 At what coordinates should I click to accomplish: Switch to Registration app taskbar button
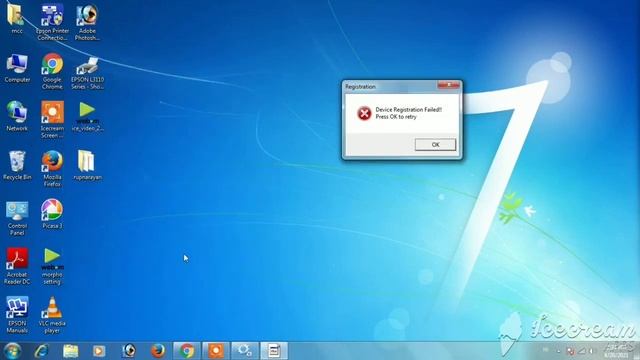tap(274, 351)
